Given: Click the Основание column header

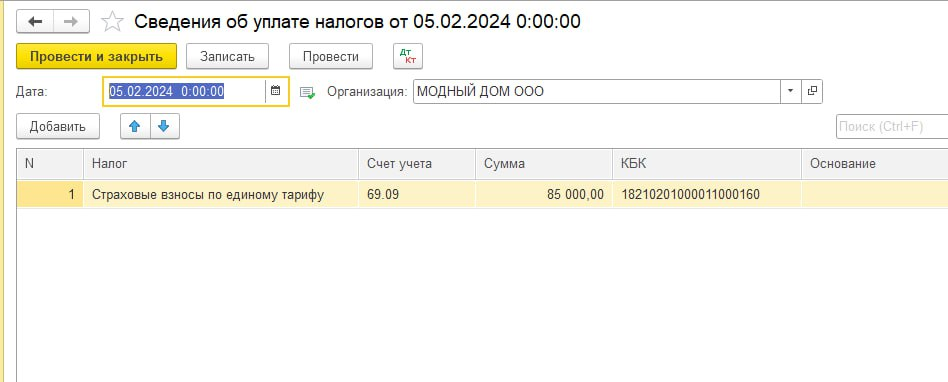Looking at the screenshot, I should click(x=875, y=164).
